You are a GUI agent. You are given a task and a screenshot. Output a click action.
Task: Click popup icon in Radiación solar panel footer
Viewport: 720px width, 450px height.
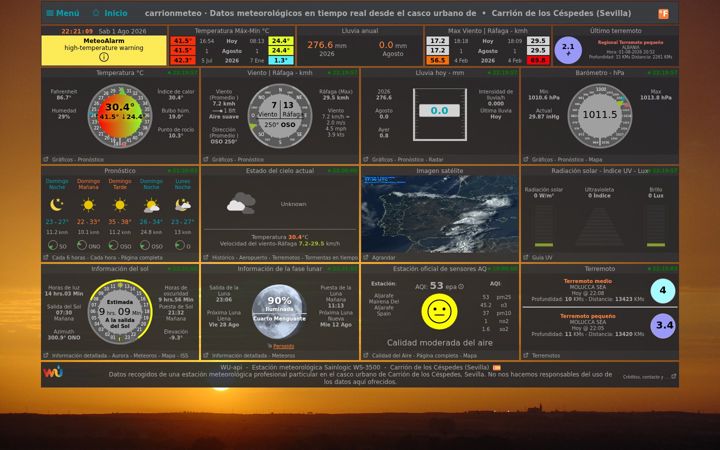[x=526, y=258]
